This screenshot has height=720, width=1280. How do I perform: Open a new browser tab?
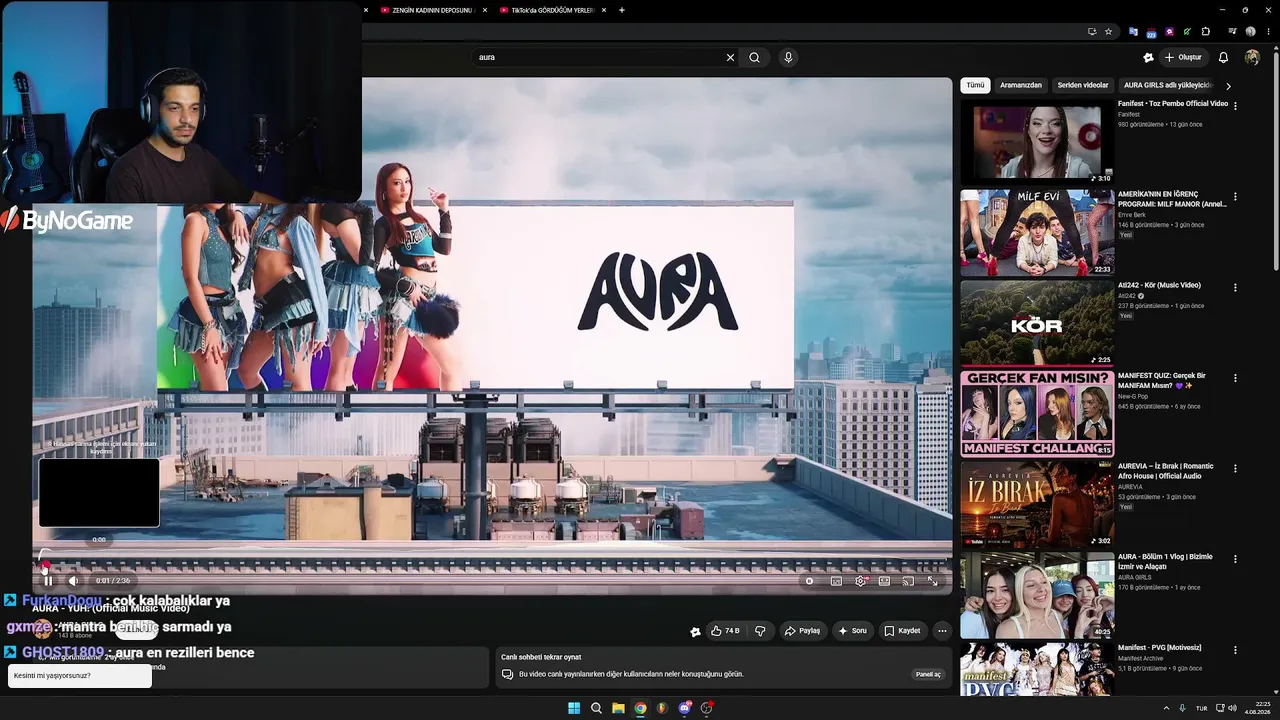(622, 10)
